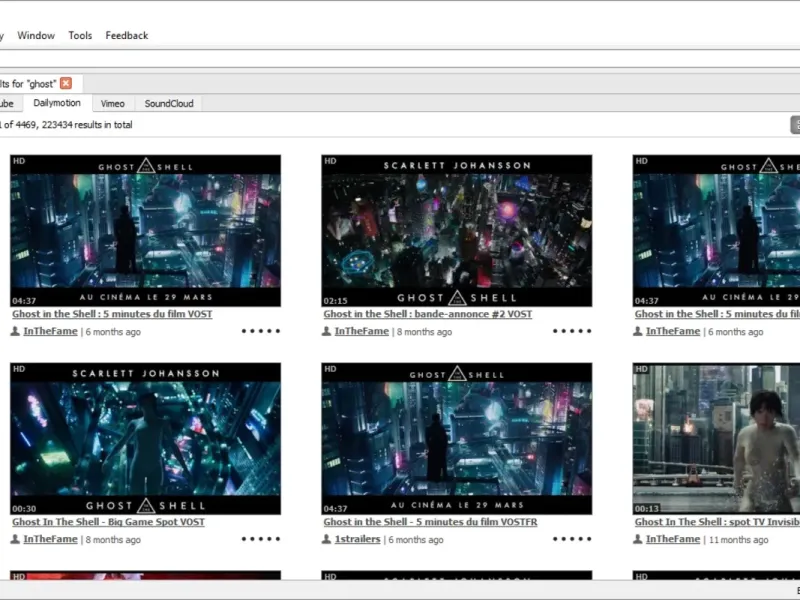Close the "ghost" search results tab

(66, 83)
